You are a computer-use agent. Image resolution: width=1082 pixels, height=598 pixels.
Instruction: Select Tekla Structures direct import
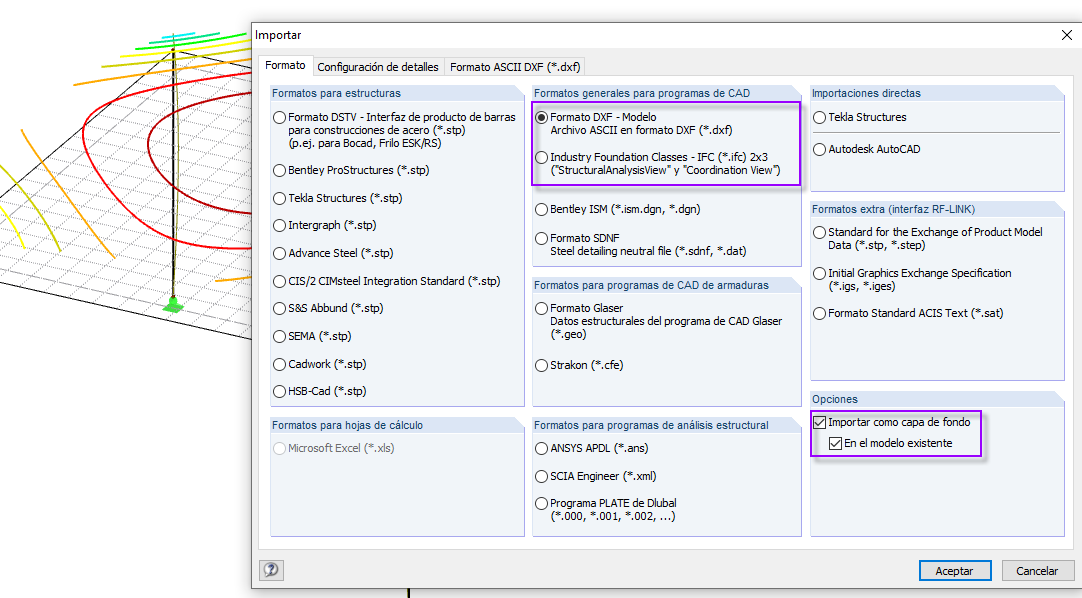[x=820, y=117]
